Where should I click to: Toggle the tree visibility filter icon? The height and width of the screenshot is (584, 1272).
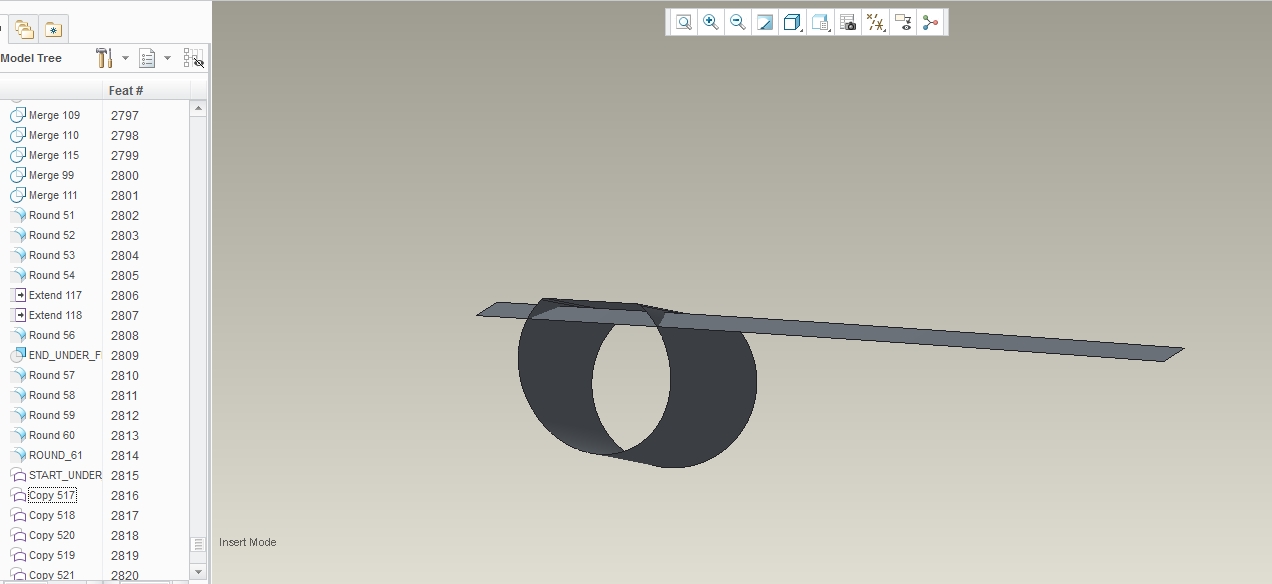click(x=193, y=59)
